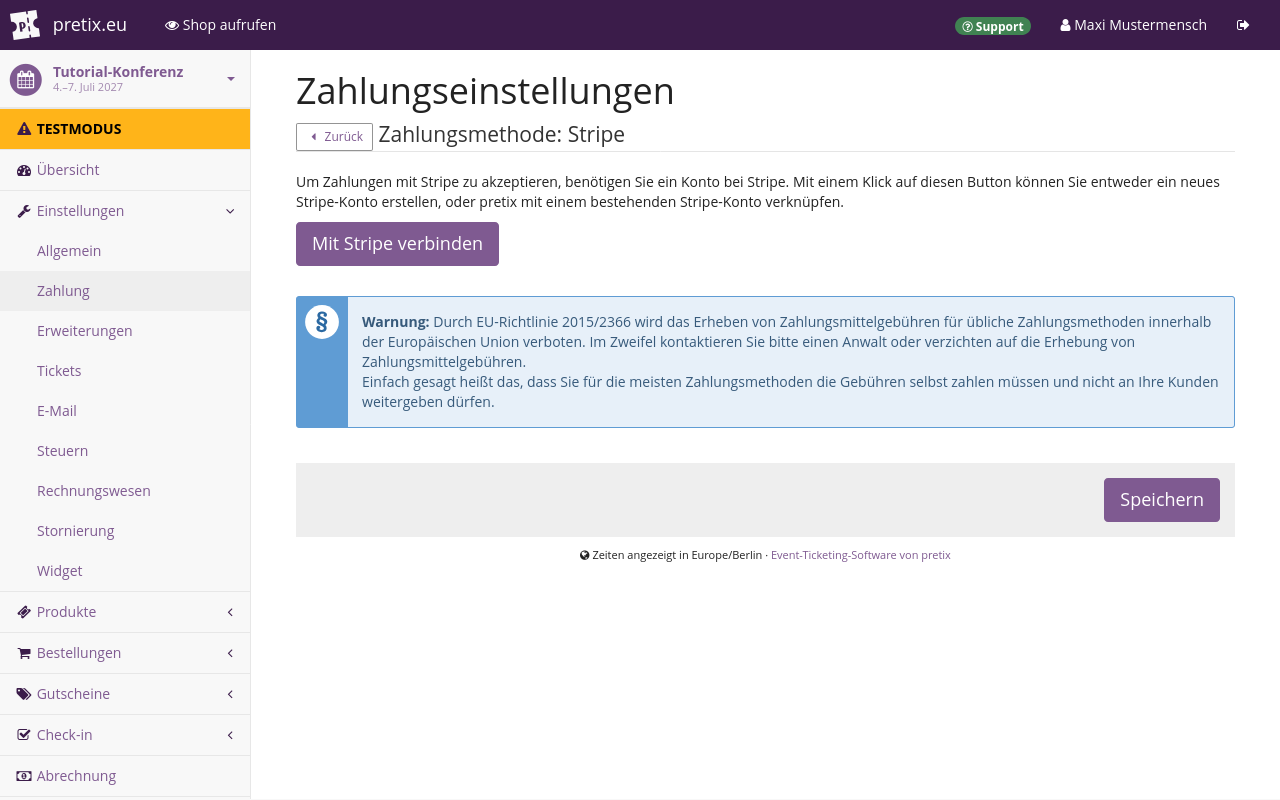Open the Shop aufrufen link
This screenshot has height=800, width=1280.
click(220, 25)
